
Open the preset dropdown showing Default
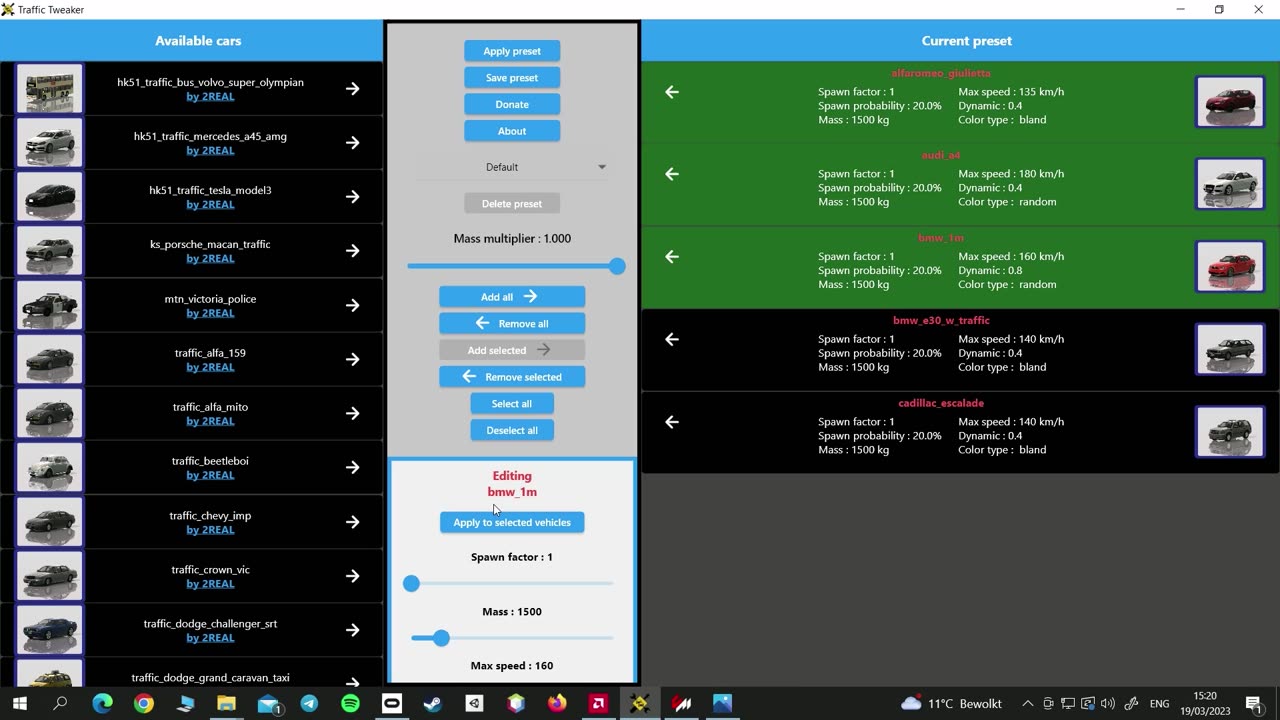[x=512, y=167]
